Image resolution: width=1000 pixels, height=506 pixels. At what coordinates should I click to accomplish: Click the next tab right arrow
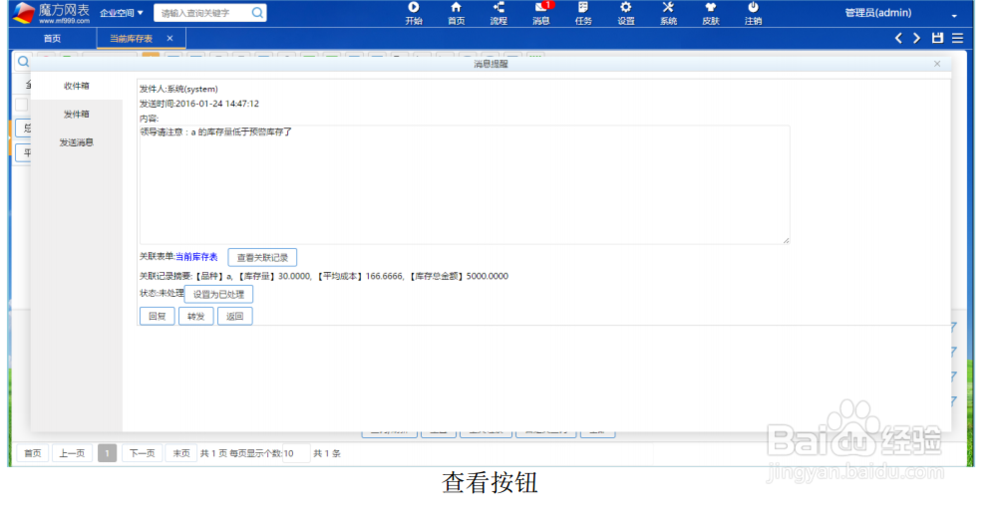point(916,38)
